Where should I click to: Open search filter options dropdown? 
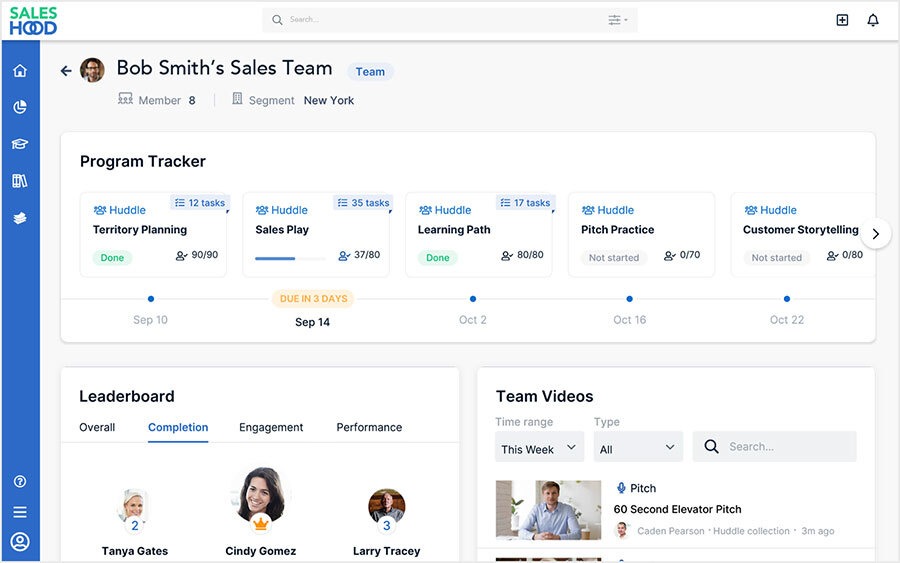coord(618,20)
